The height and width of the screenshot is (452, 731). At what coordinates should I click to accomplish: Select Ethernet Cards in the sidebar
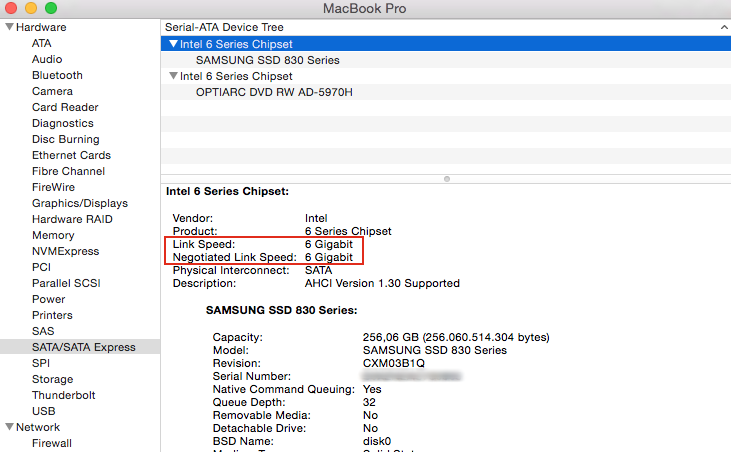pos(71,155)
